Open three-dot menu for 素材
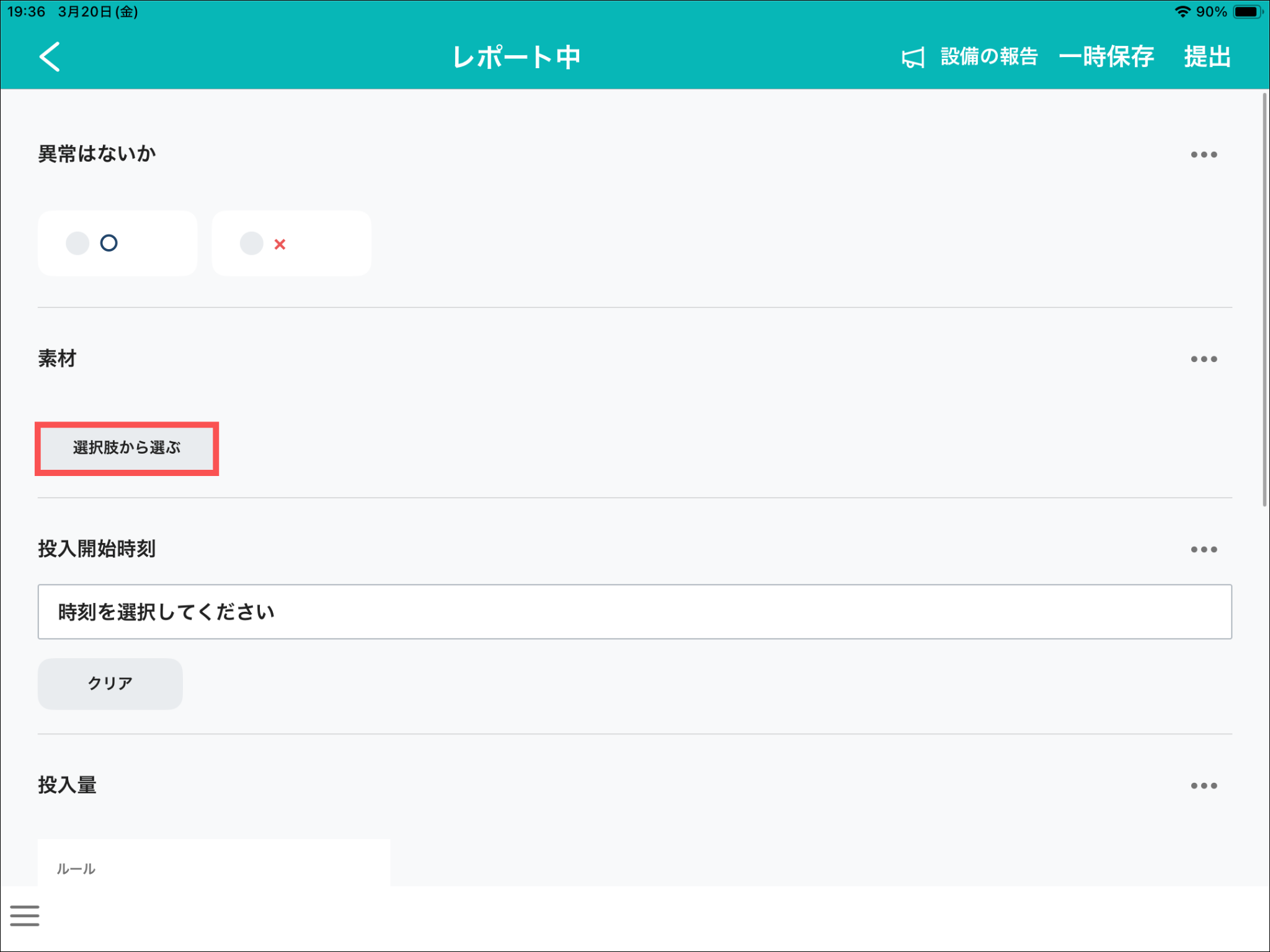The image size is (1270, 952). [1204, 359]
